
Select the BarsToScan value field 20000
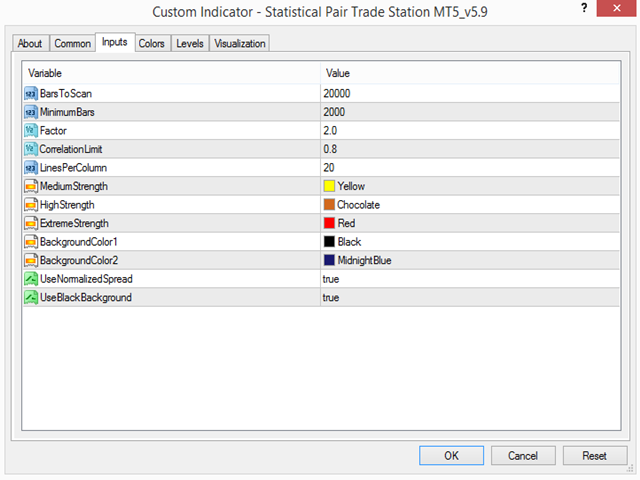[x=337, y=93]
